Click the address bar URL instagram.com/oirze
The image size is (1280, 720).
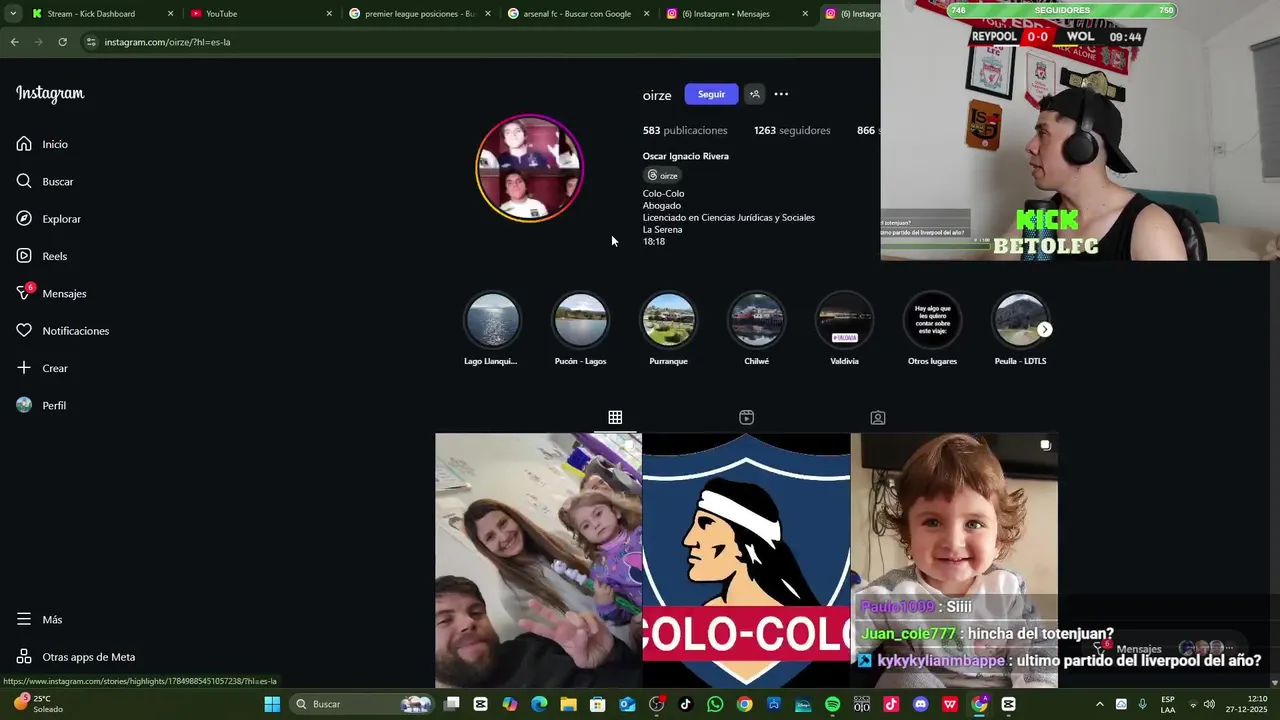point(167,42)
